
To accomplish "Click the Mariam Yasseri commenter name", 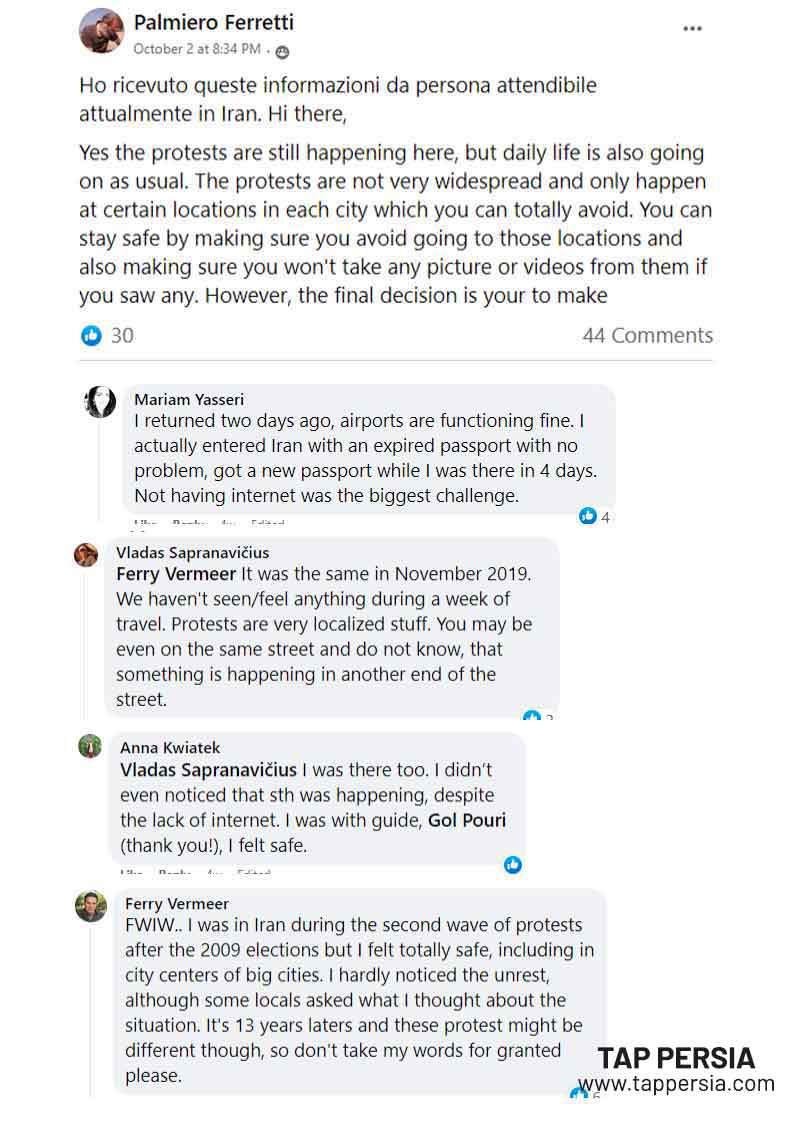I will coord(189,400).
